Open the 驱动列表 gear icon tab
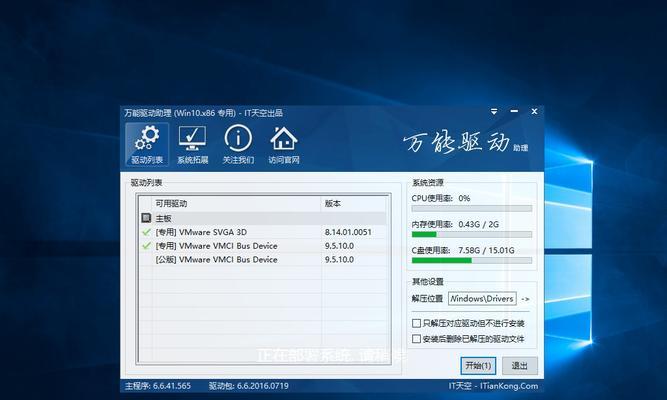 click(147, 144)
